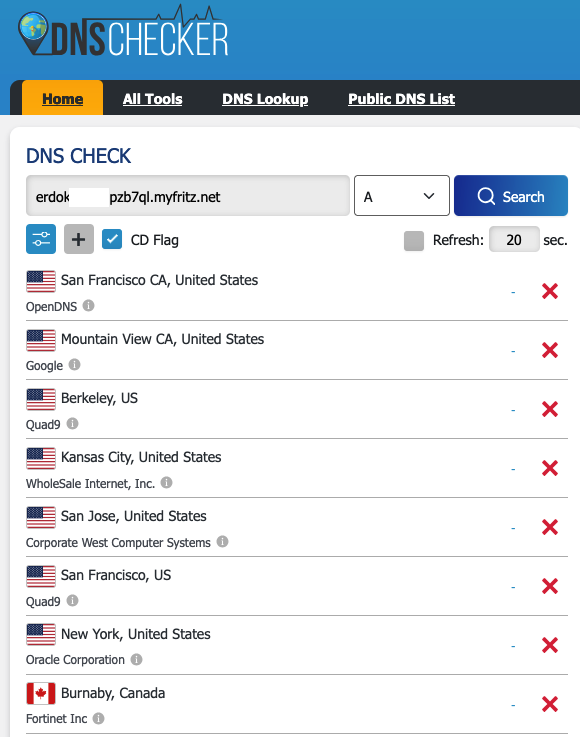Click the DNS Checker logo
This screenshot has height=737, width=580.
click(x=123, y=32)
